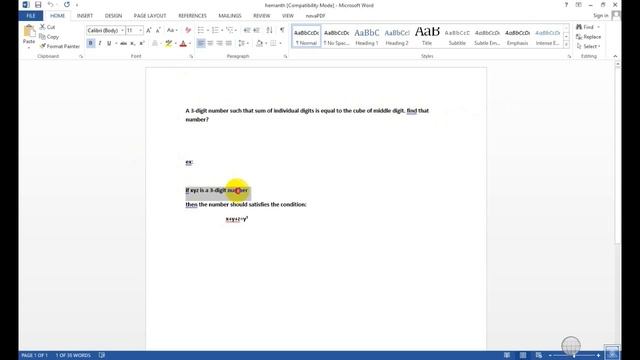
Task: Toggle superscript formatting
Action: coord(142,43)
